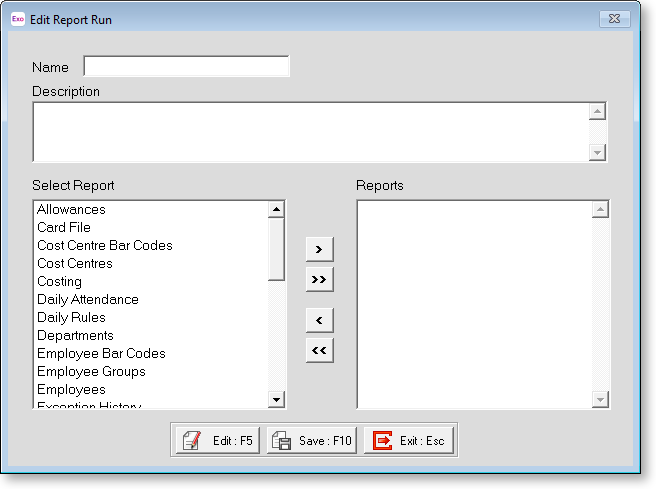Select the Departments report entry
656x489 pixels.
(x=75, y=336)
